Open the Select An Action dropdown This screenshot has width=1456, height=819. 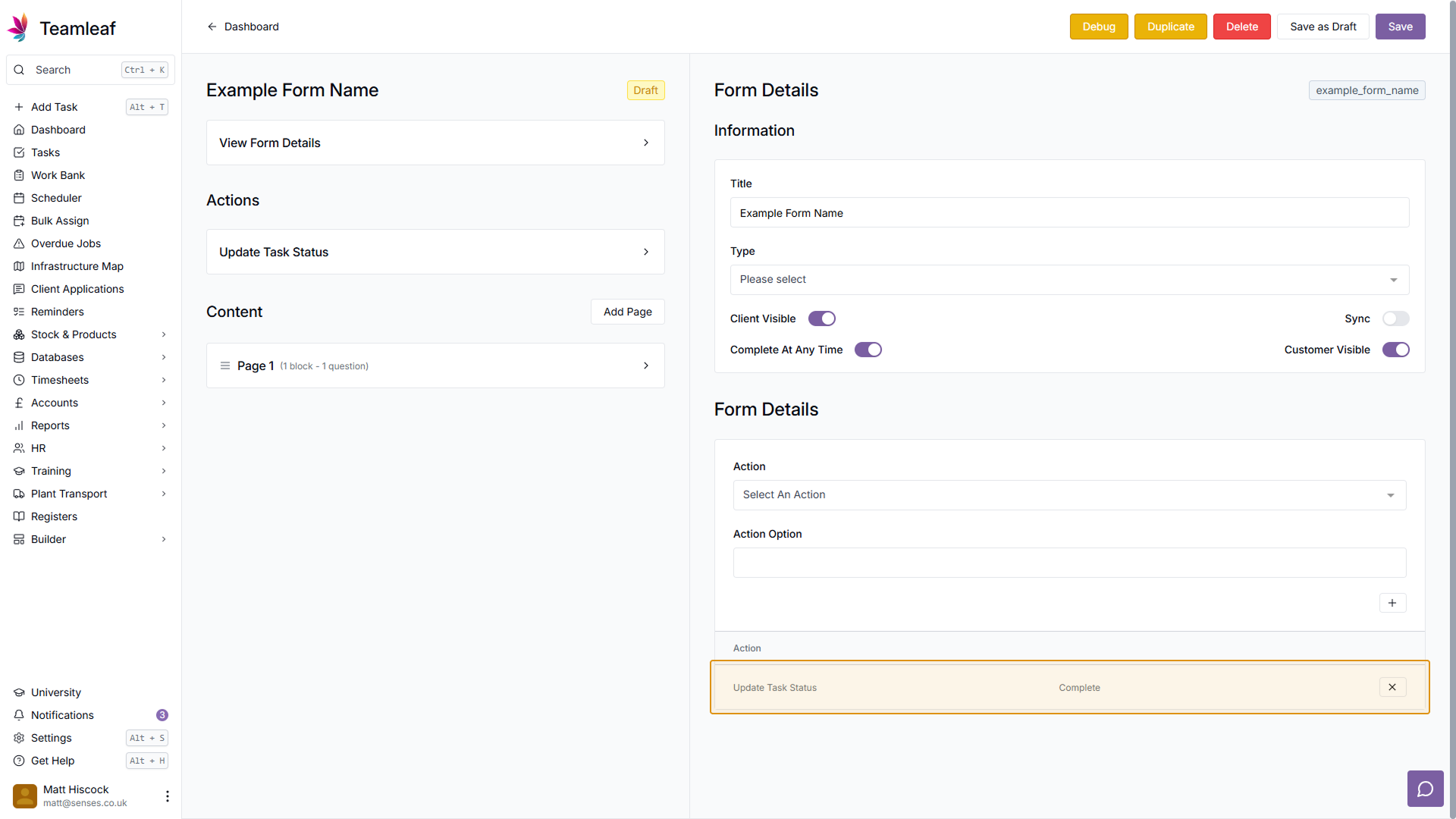(1068, 495)
